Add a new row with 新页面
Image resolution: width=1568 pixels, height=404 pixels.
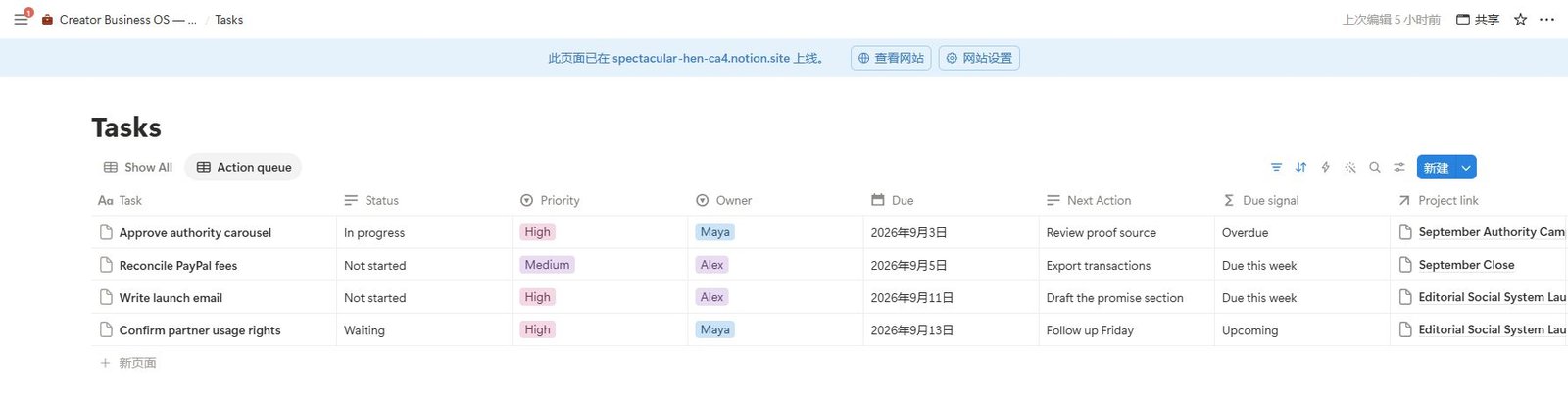pos(137,363)
